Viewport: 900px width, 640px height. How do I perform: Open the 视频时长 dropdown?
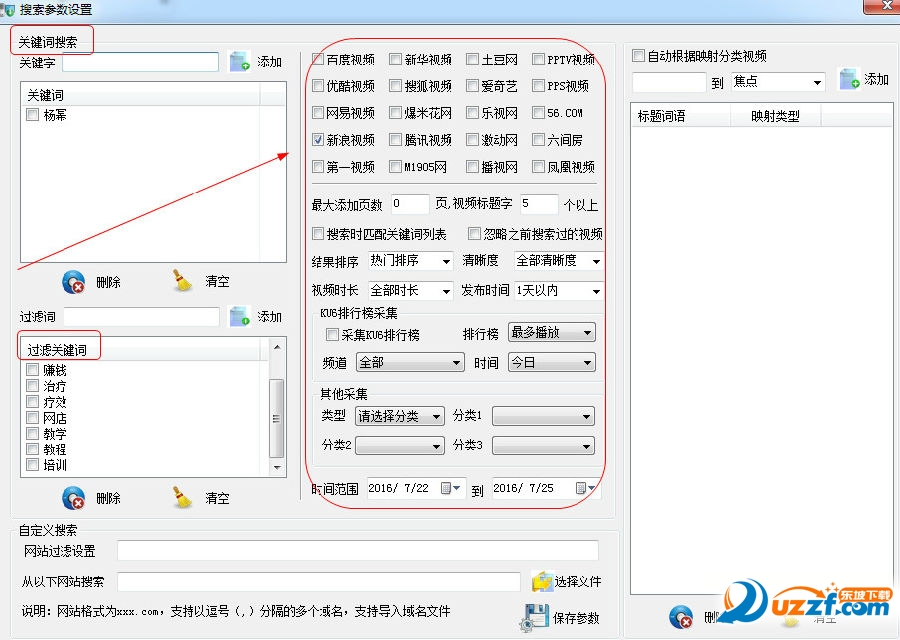[410, 291]
